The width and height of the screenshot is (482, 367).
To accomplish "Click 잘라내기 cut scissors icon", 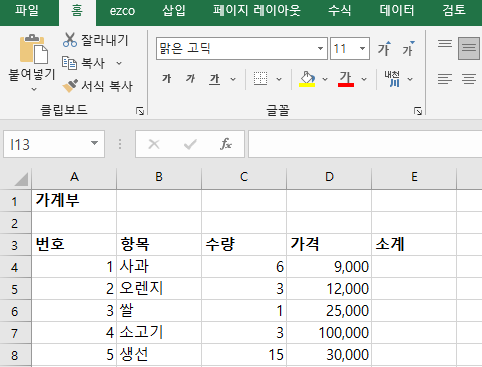I will pyautogui.click(x=70, y=40).
